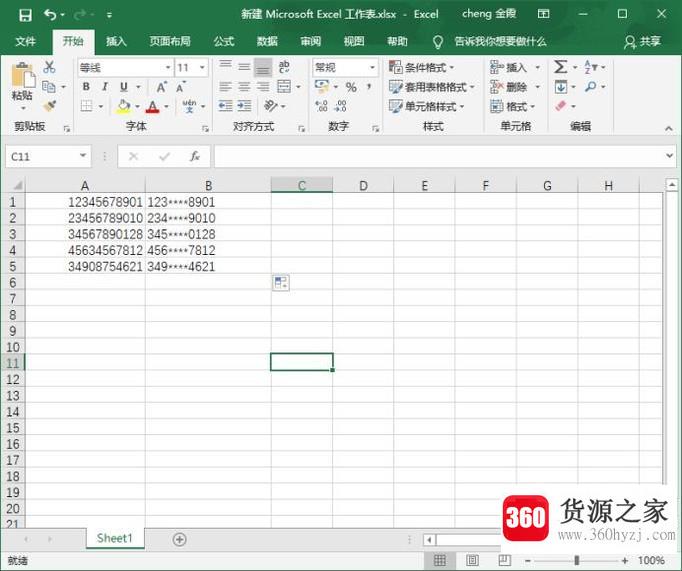Toggle Align Left

pyautogui.click(x=225, y=87)
